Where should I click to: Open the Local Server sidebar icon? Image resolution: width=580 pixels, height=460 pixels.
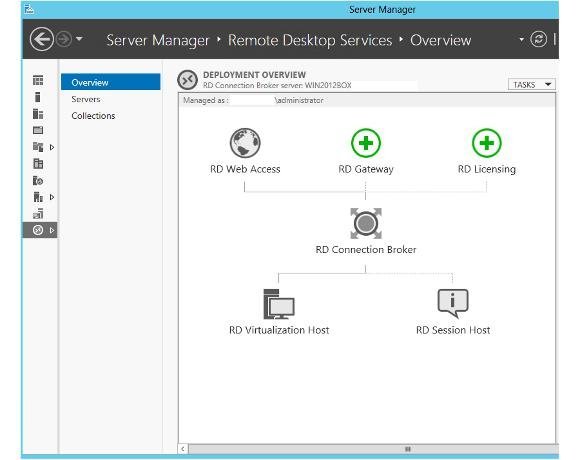point(37,97)
